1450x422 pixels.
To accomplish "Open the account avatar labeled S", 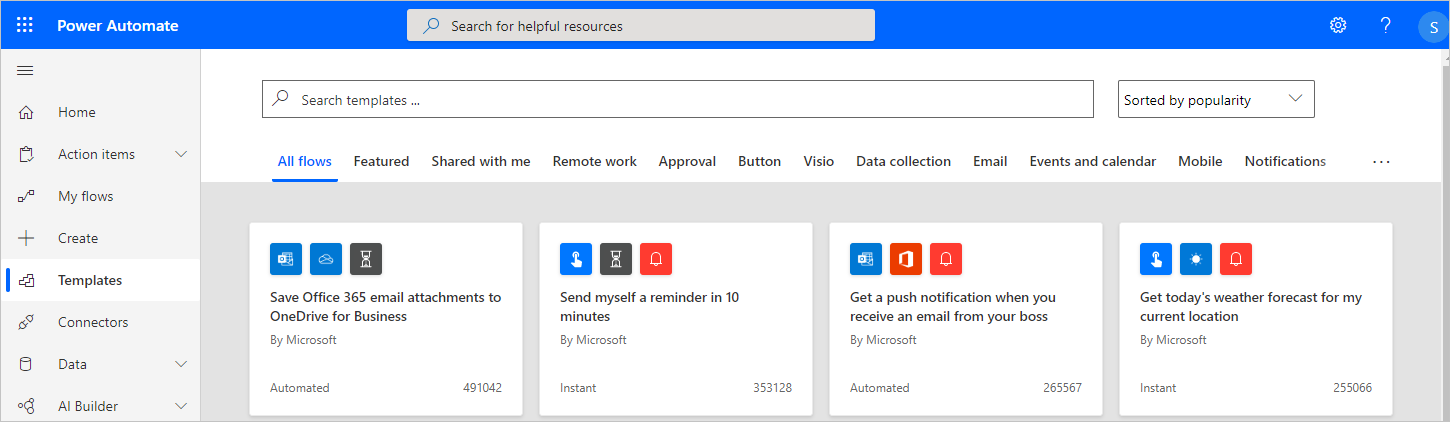I will click(x=1435, y=27).
